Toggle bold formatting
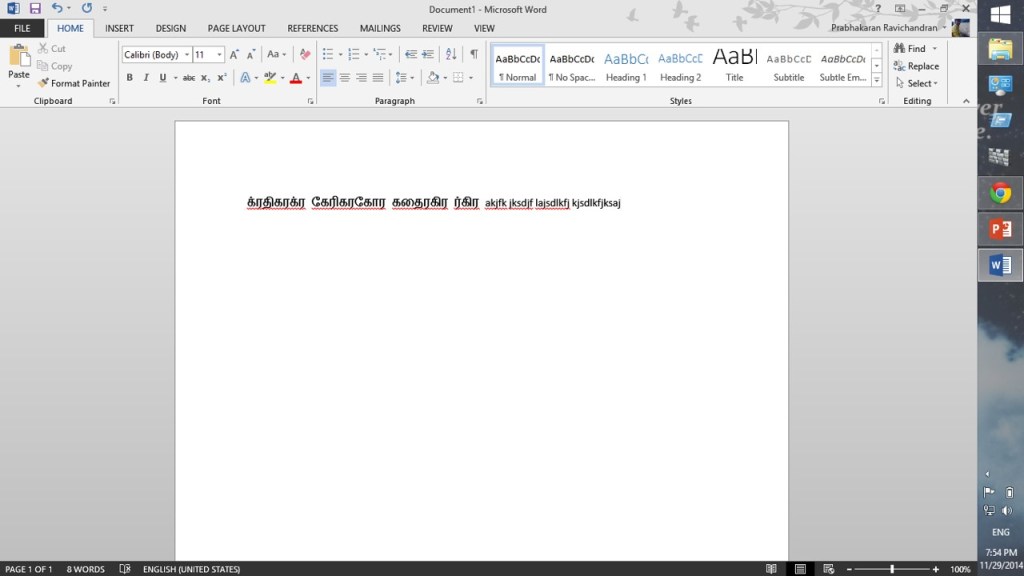1024x576 pixels. pyautogui.click(x=129, y=78)
